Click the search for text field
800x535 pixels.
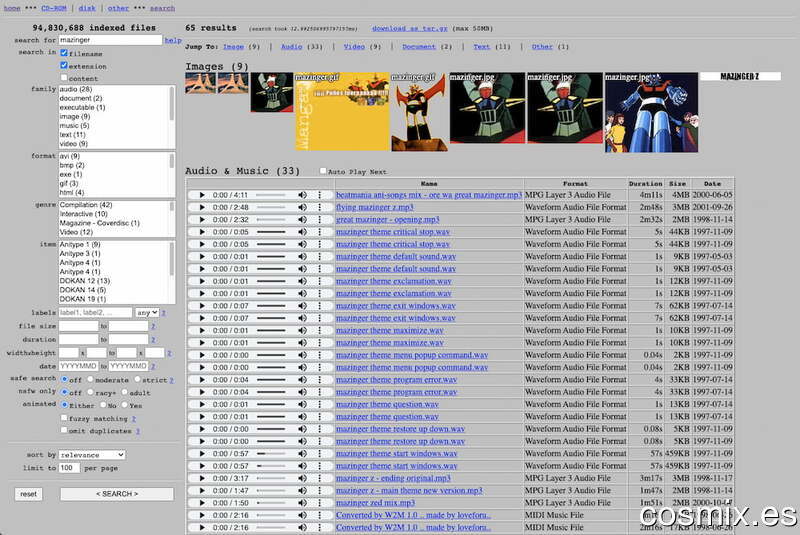(110, 40)
